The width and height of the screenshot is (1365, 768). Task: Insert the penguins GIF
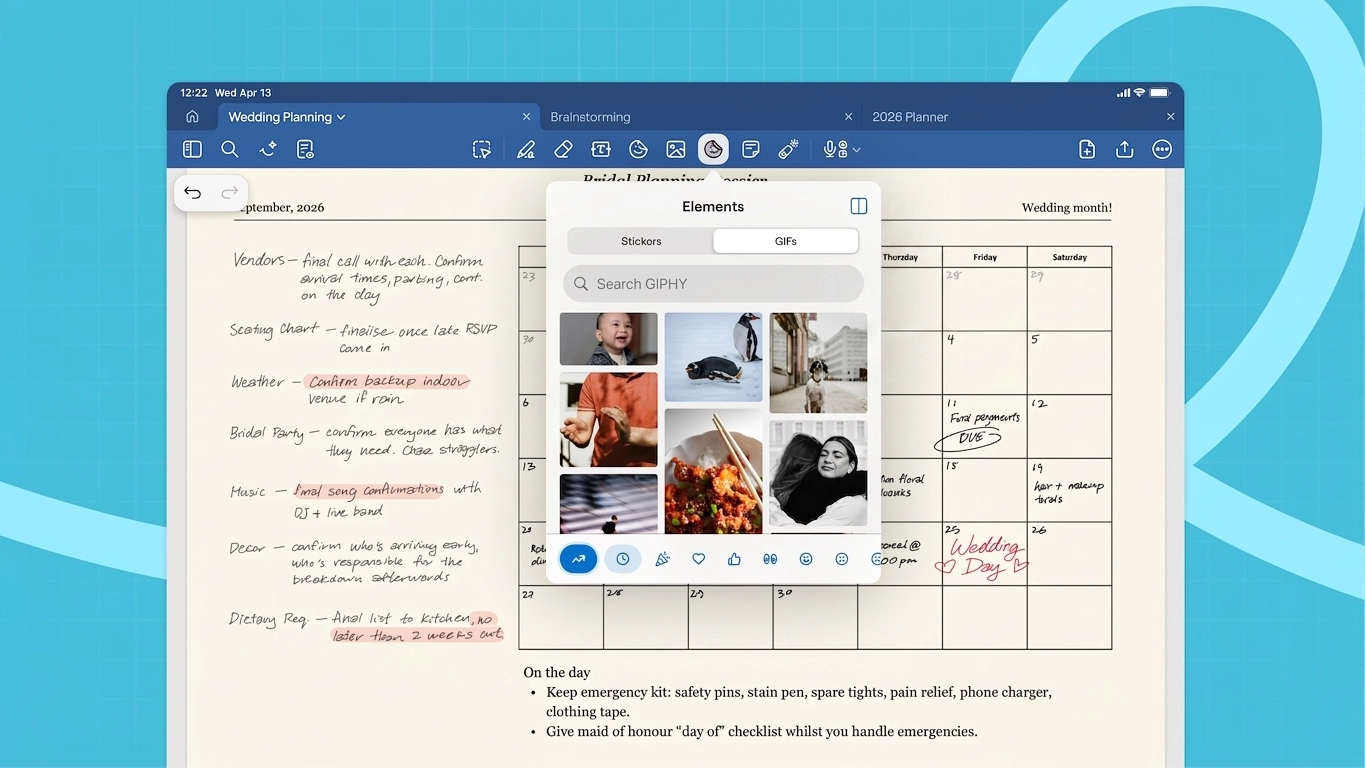(713, 357)
